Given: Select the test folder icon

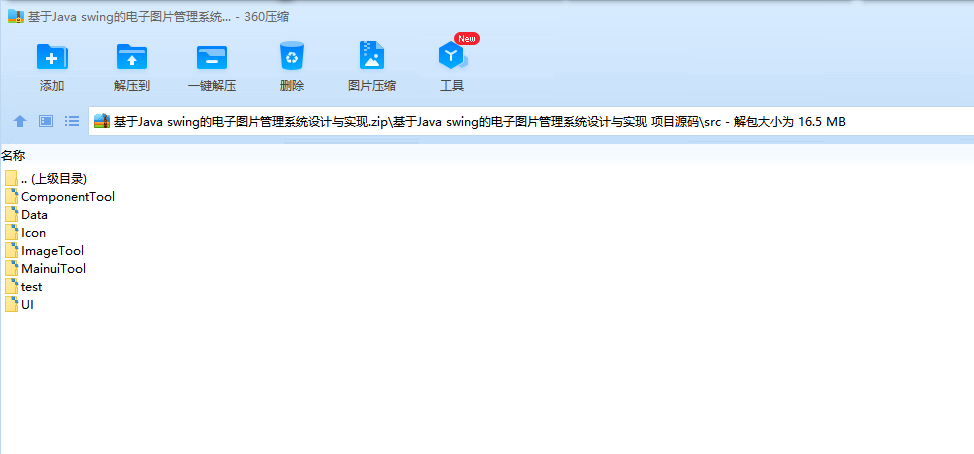Looking at the screenshot, I should 11,287.
